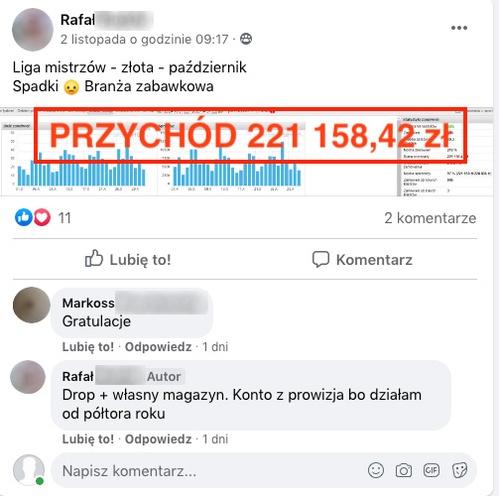Reply to the Markoss comment via Odpowiedz
Viewport: 499px width, 496px height.
click(158, 347)
